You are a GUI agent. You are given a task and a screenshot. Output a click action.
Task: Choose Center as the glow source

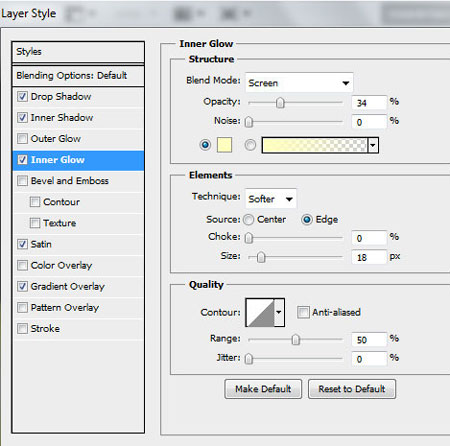click(x=248, y=220)
